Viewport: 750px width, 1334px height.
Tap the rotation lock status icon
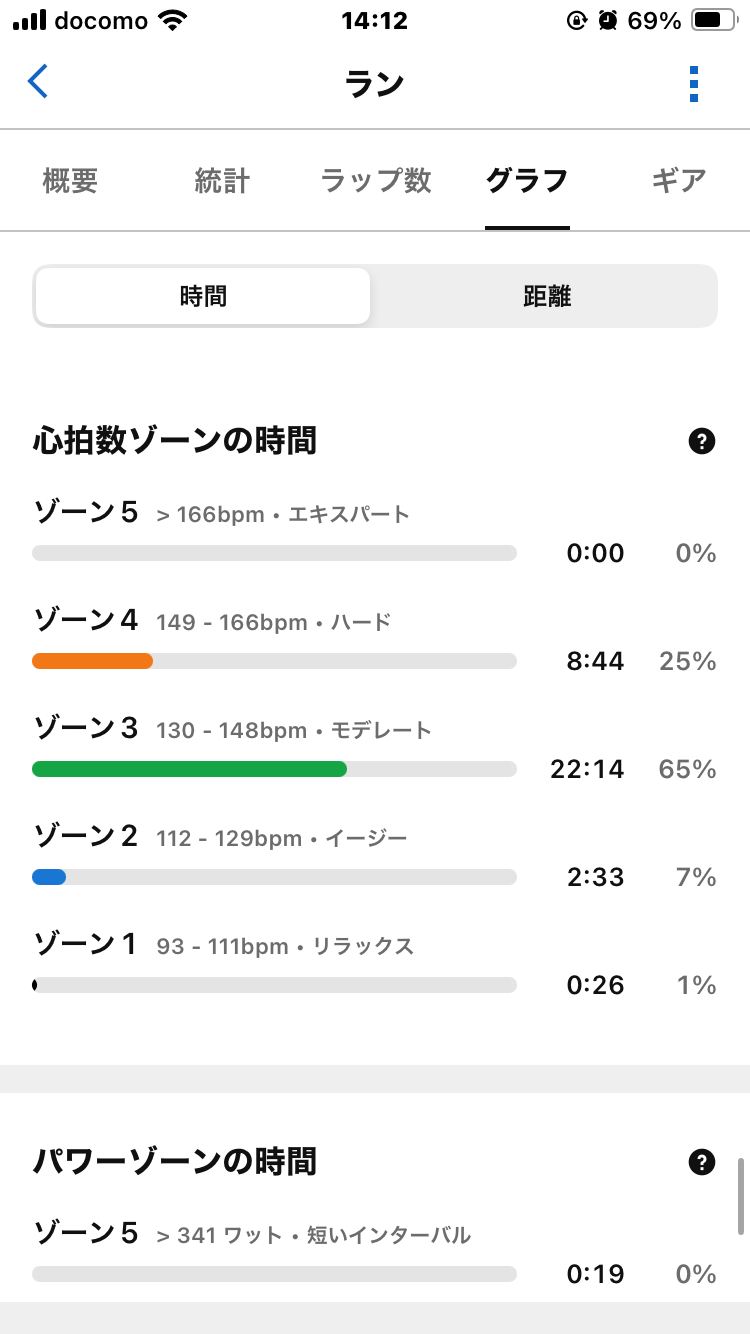577,20
